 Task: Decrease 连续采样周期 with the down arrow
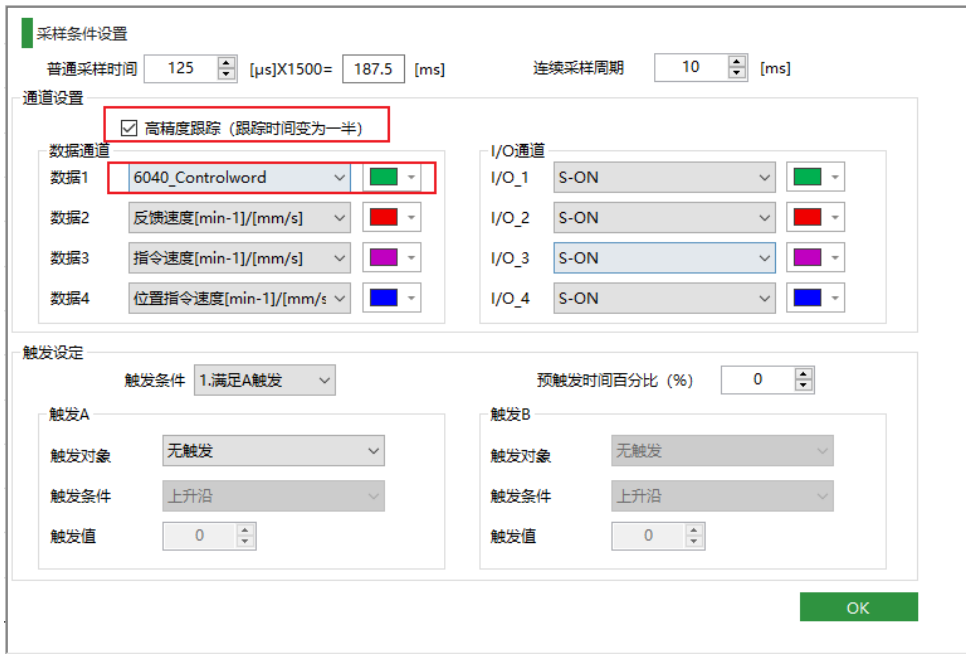click(737, 74)
